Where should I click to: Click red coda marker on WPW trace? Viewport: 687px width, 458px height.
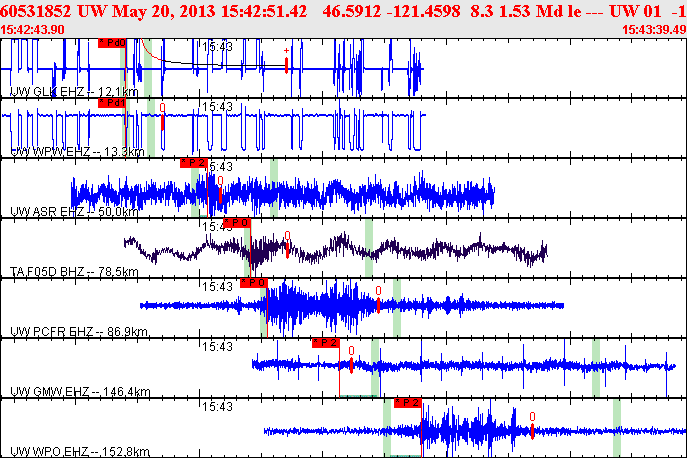coord(163,117)
